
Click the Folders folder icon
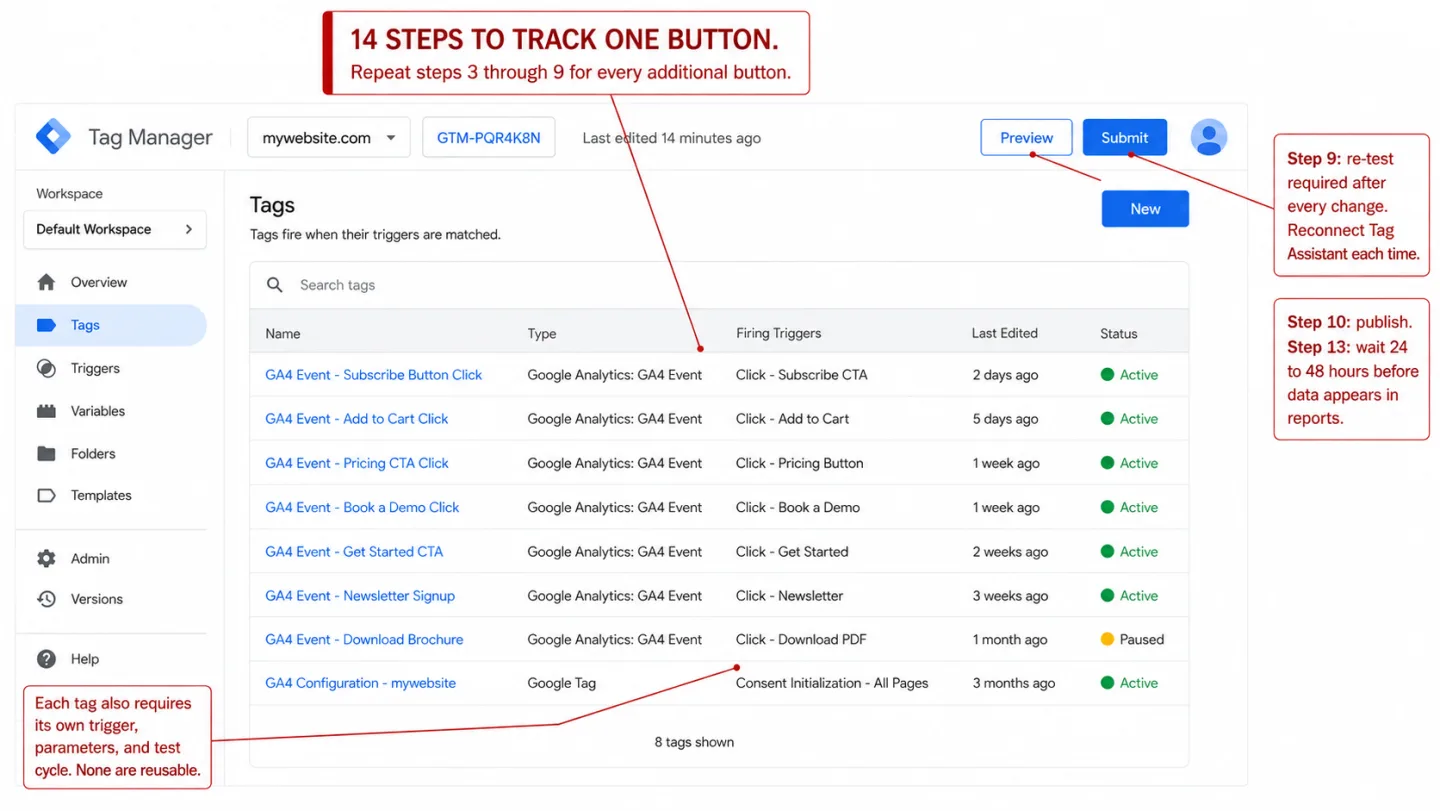coord(46,453)
